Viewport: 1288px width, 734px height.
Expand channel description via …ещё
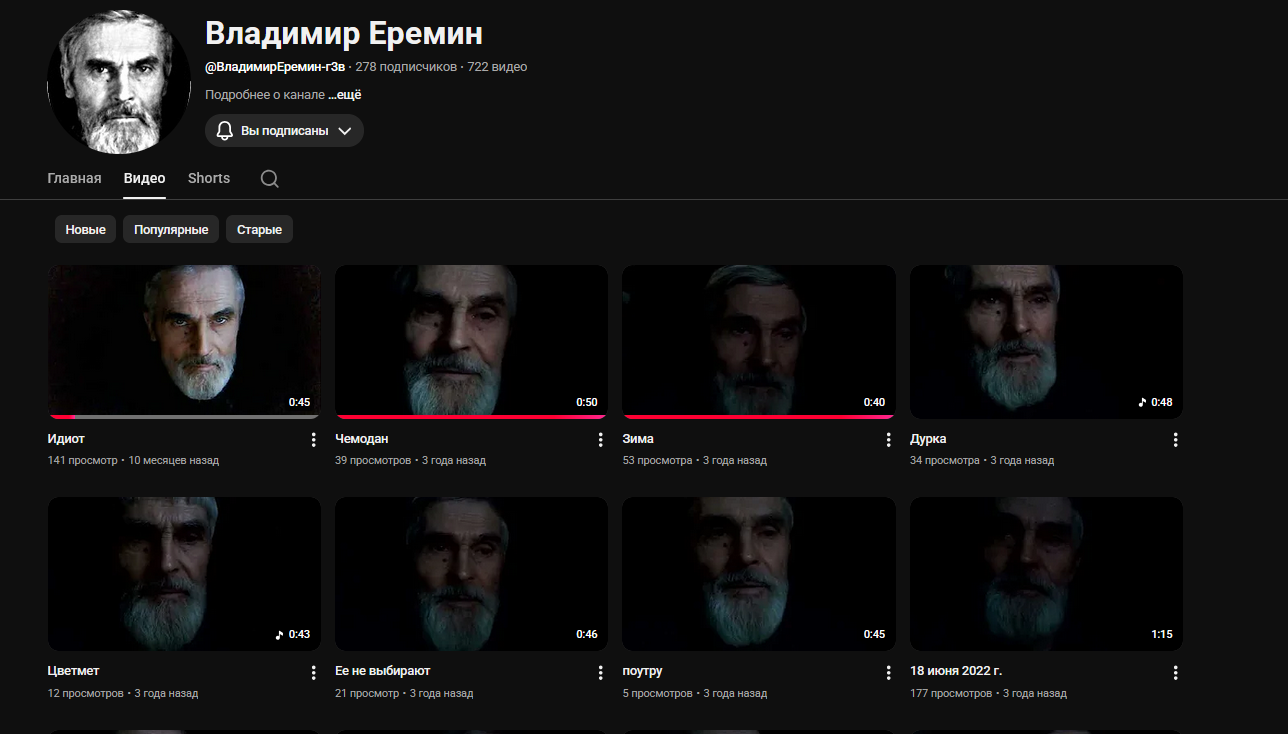click(345, 95)
